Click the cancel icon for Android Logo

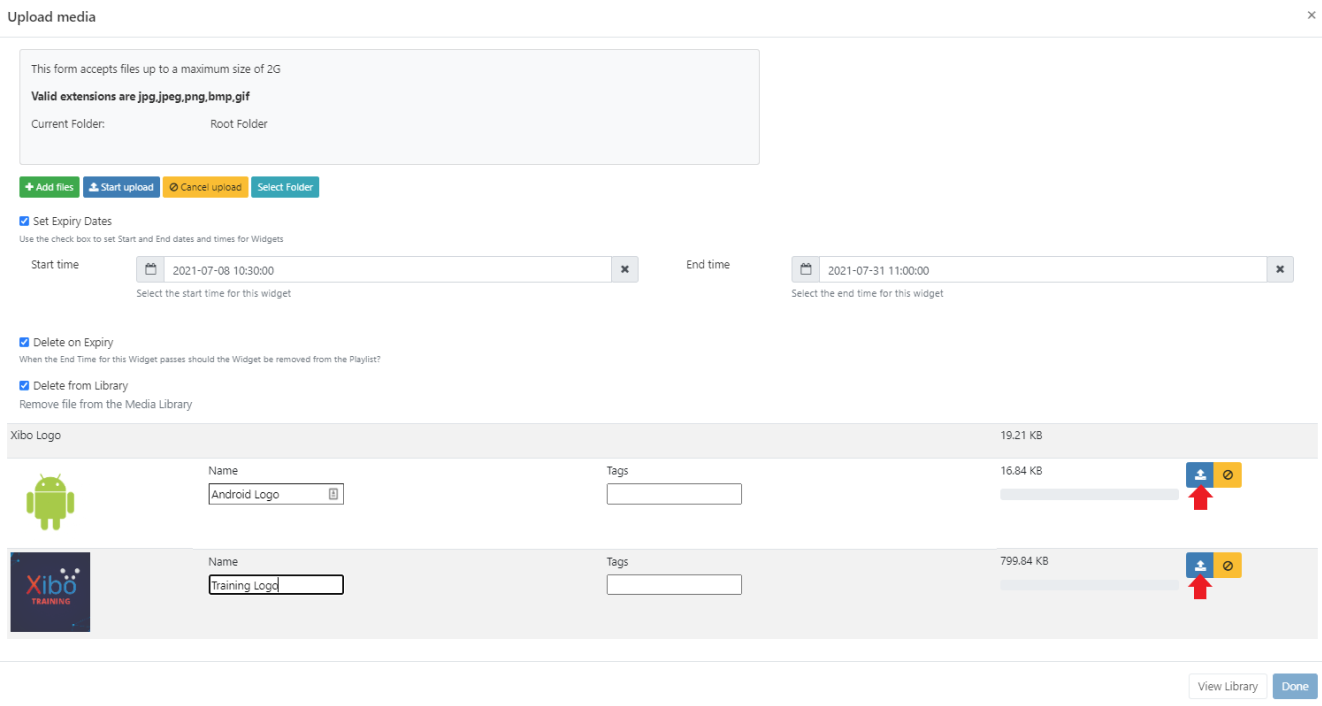1227,475
